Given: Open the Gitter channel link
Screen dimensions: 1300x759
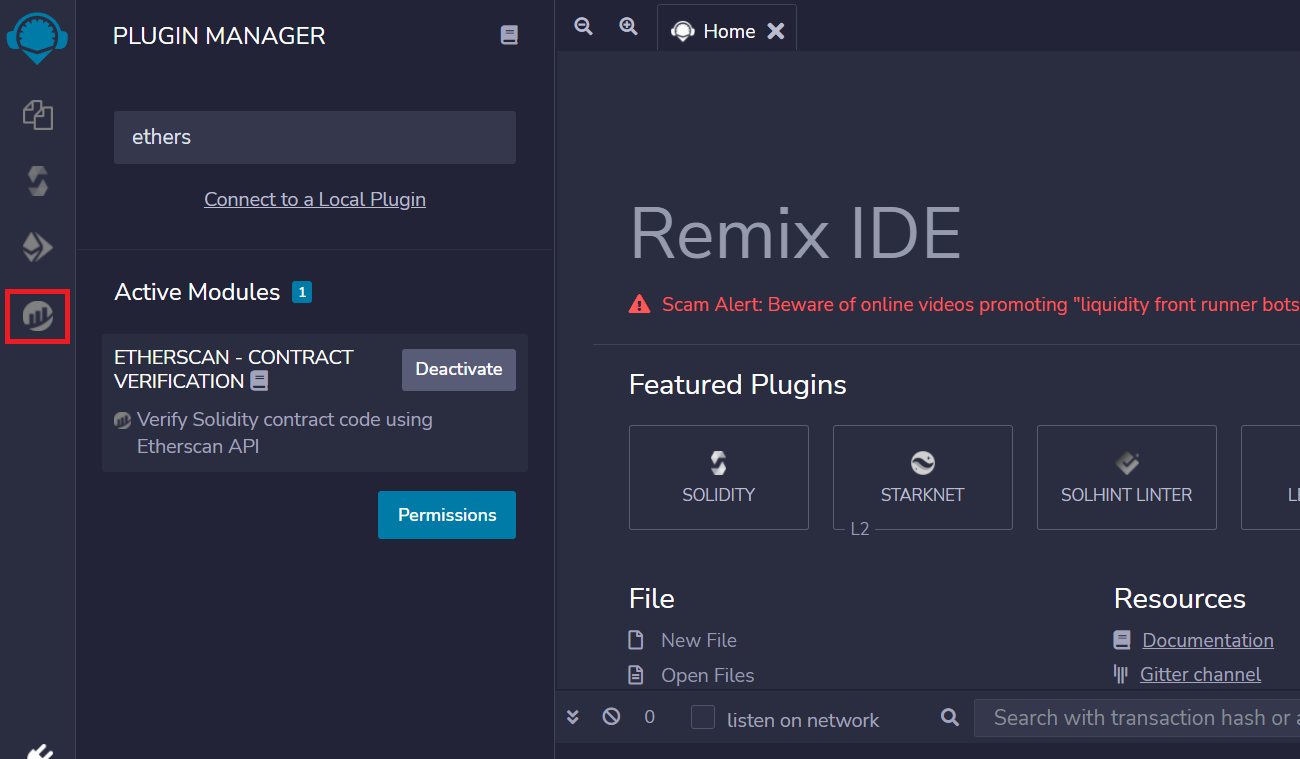Looking at the screenshot, I should (x=1200, y=674).
